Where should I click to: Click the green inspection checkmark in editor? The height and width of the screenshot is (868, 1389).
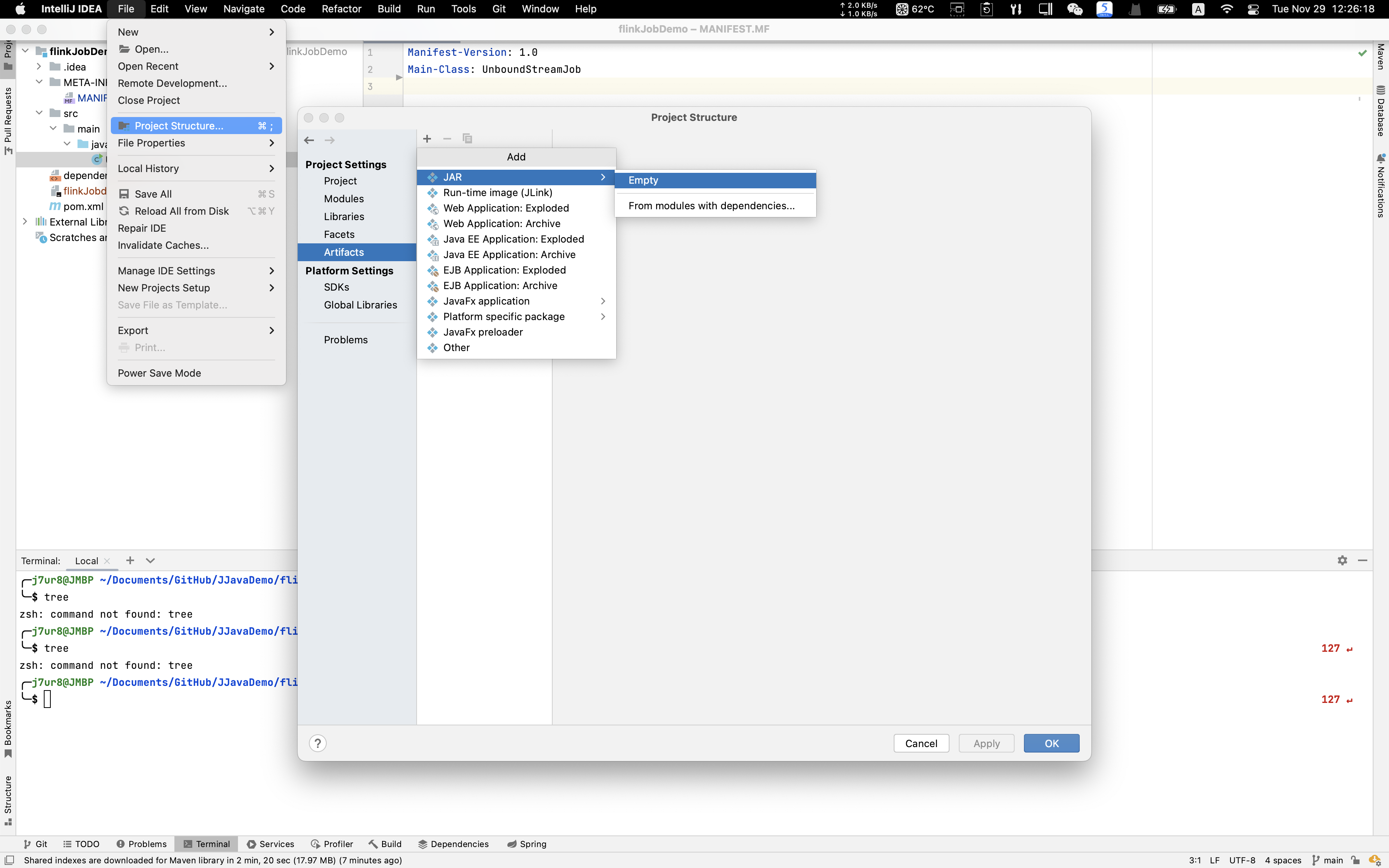(x=1363, y=53)
